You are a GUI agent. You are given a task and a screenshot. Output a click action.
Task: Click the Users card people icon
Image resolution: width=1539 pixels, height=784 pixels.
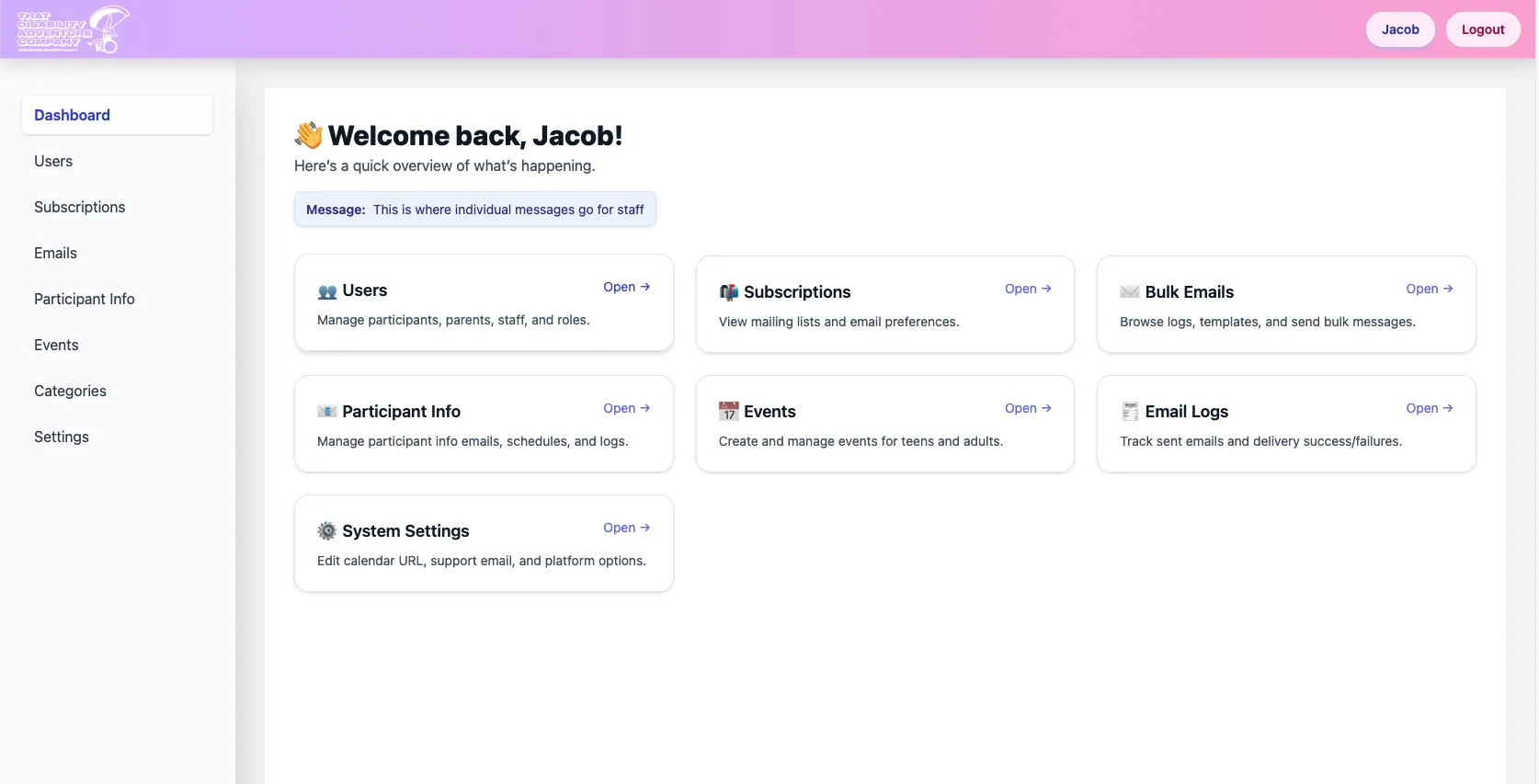point(327,291)
